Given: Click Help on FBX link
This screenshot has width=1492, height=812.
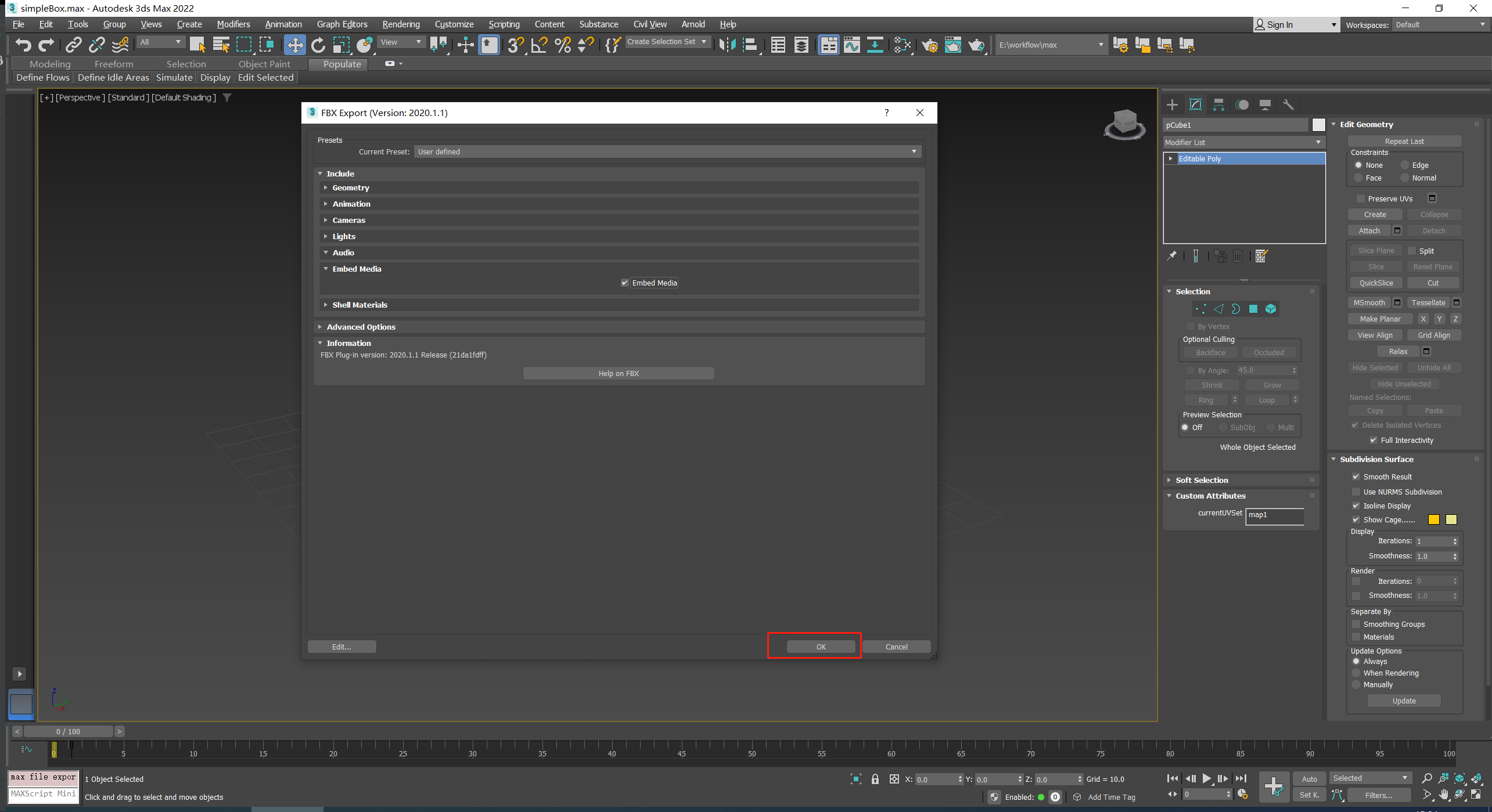Looking at the screenshot, I should pos(619,373).
